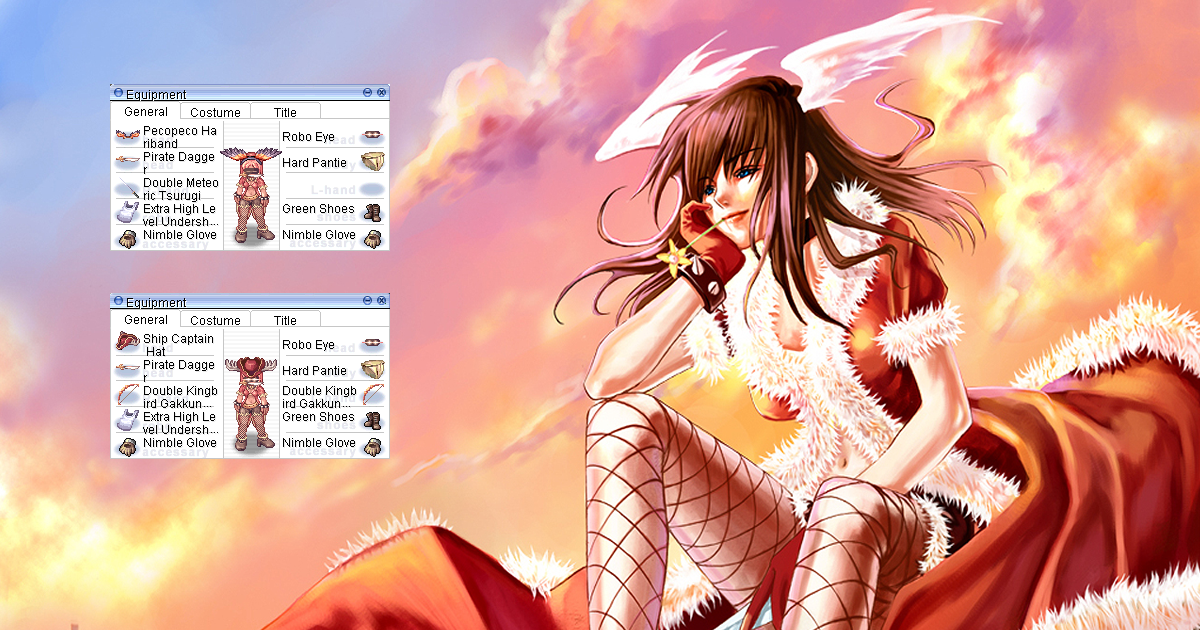
Task: Click the 'Pecopeco Hariband' item name
Action: 180,137
